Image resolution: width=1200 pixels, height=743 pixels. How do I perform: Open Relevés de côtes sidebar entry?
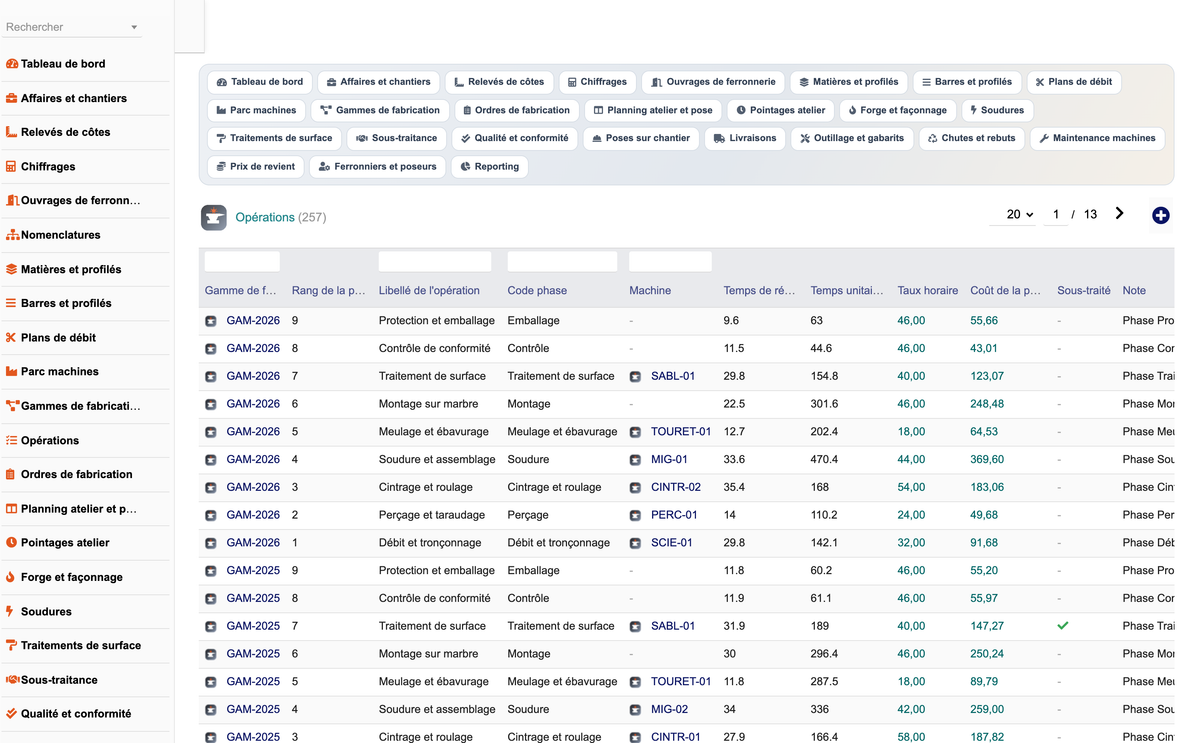65,132
